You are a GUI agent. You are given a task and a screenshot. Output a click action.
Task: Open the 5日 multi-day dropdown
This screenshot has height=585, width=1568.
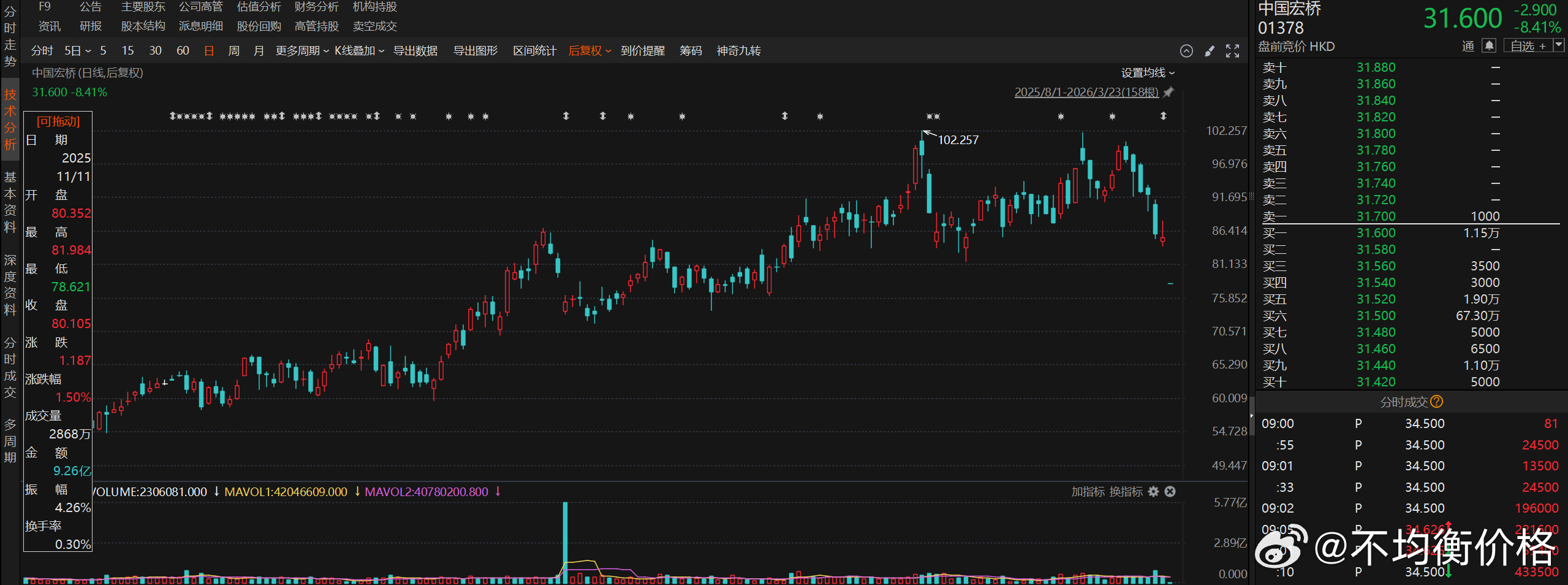pyautogui.click(x=78, y=51)
